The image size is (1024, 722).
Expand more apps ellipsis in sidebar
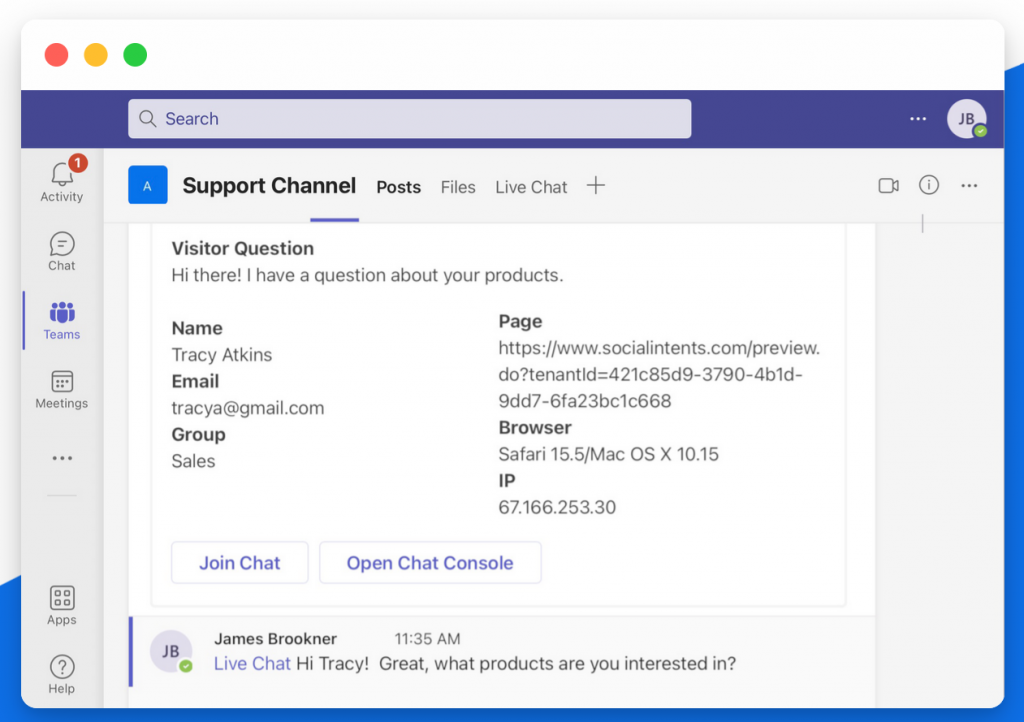[62, 458]
